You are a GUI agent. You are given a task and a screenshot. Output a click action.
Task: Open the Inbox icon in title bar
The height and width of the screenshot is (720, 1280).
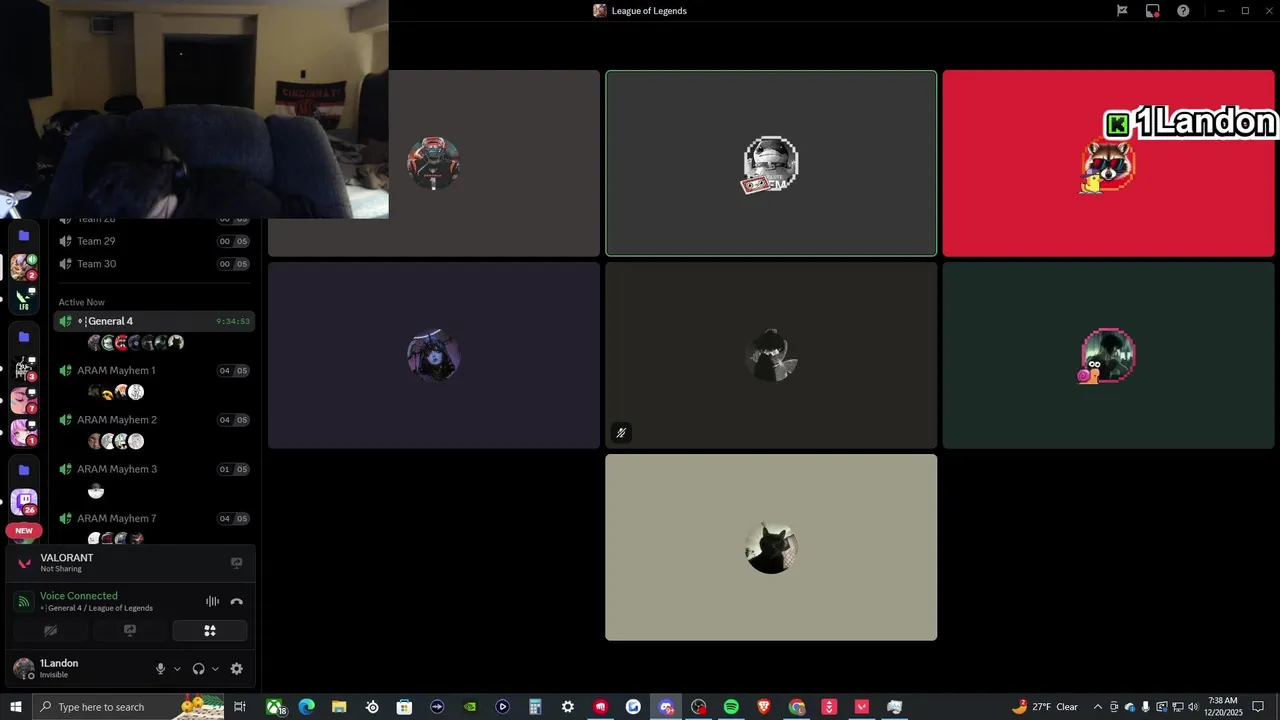click(x=1153, y=11)
